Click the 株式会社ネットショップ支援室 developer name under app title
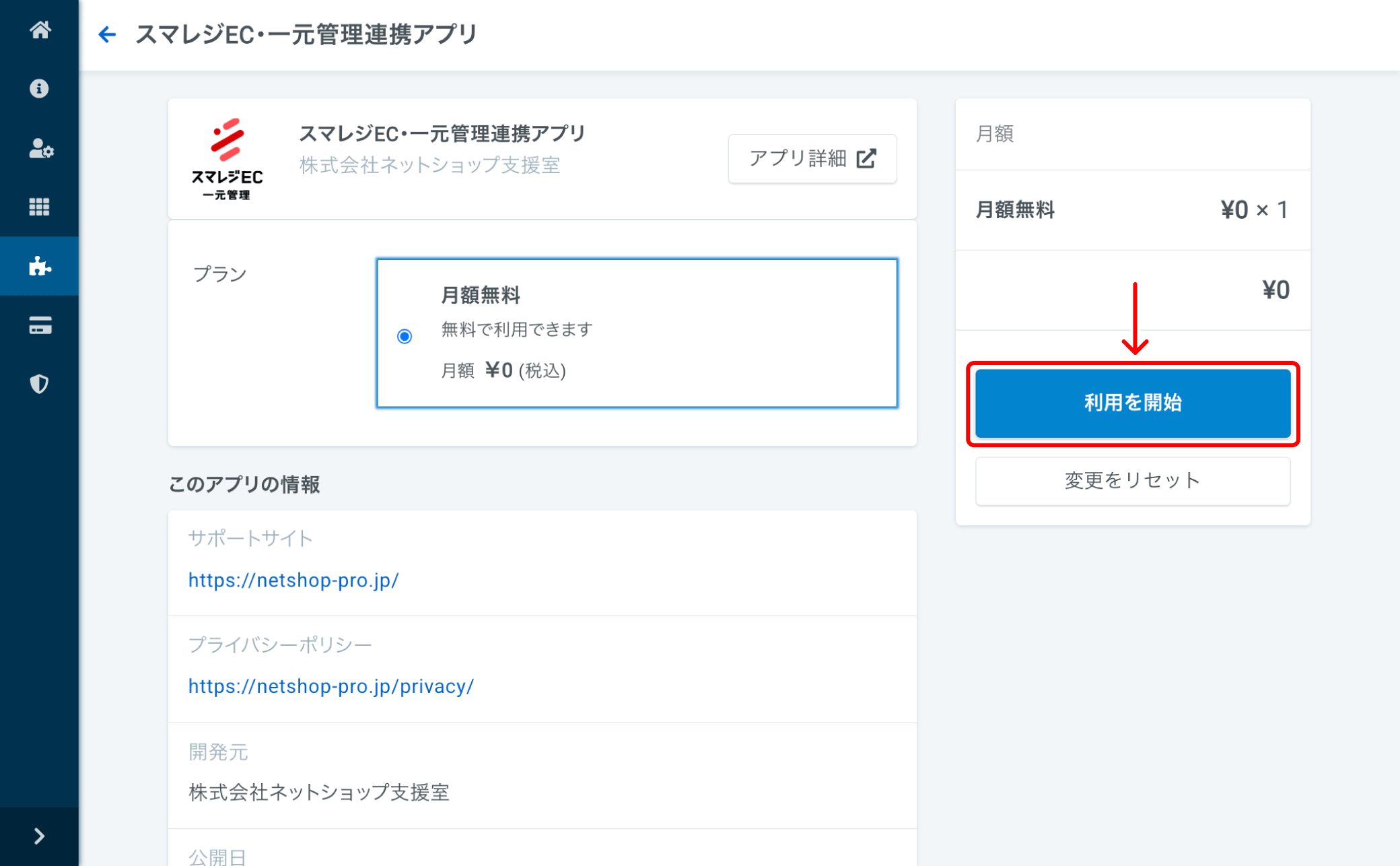Viewport: 1400px width, 866px height. pyautogui.click(x=429, y=165)
